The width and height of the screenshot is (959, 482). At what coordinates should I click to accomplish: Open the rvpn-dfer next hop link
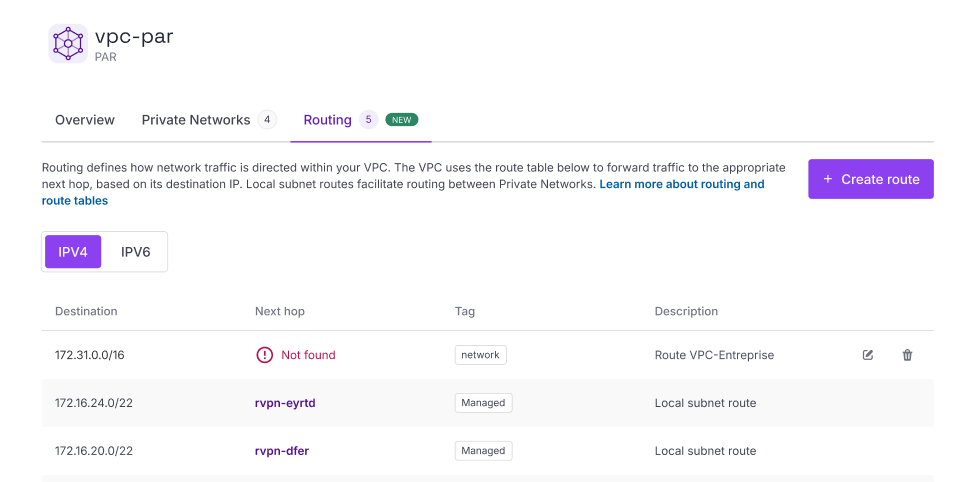pyautogui.click(x=282, y=451)
